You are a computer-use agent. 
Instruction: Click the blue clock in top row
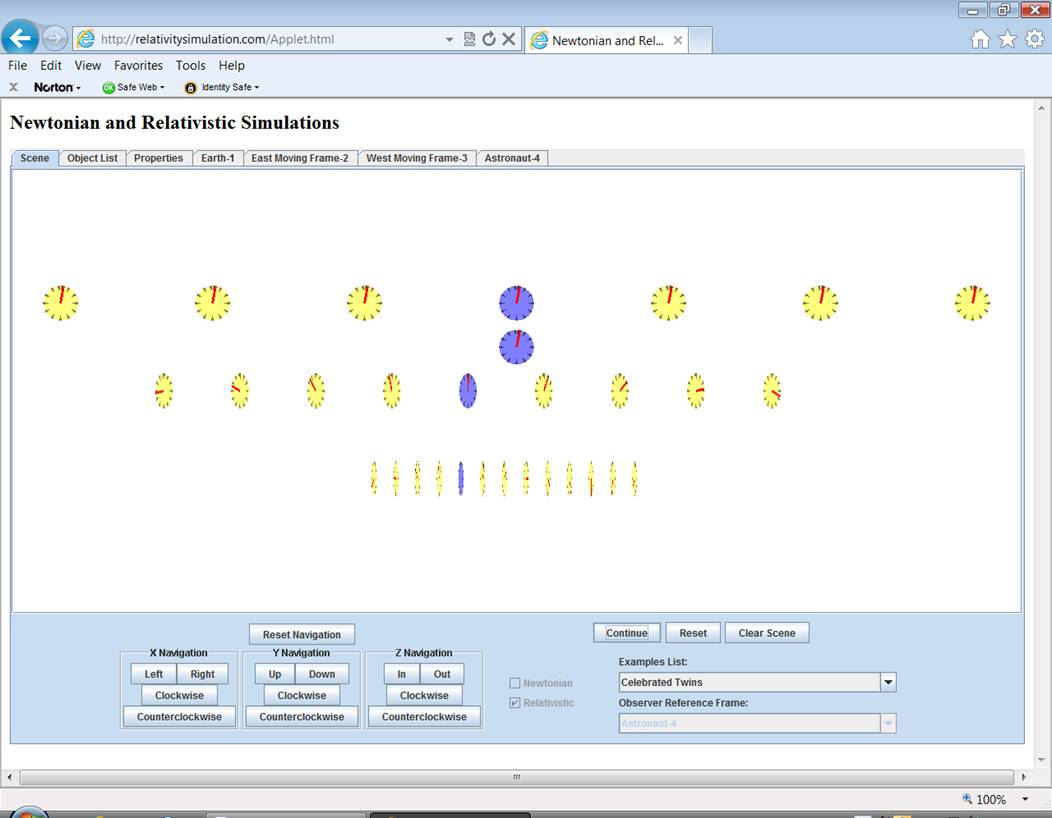[x=516, y=302]
